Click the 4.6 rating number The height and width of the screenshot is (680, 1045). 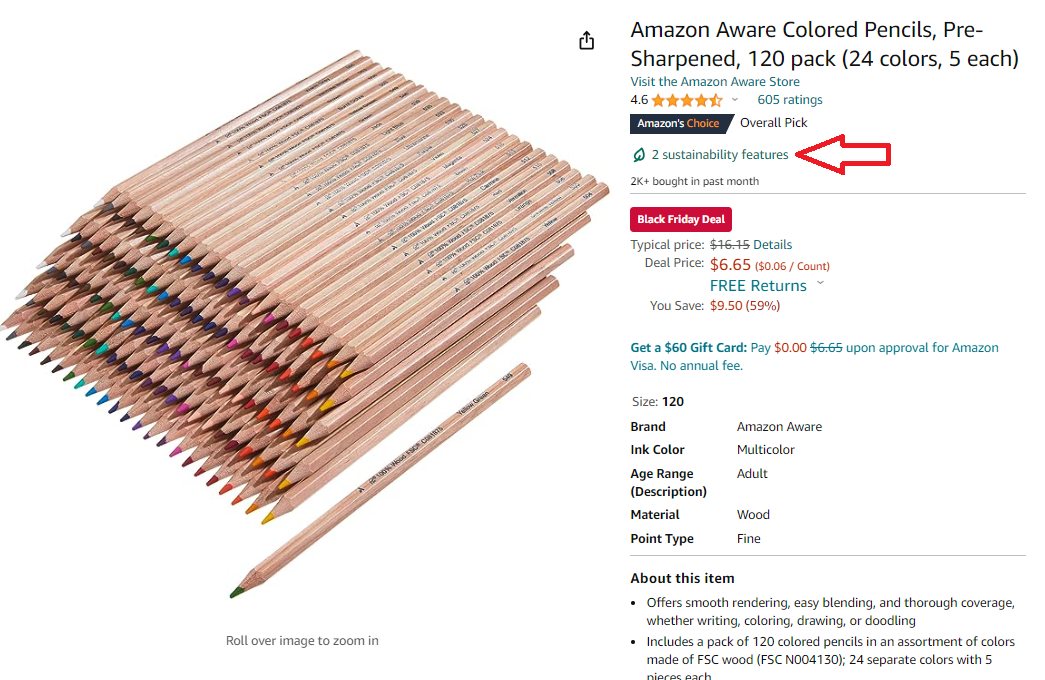pos(639,100)
